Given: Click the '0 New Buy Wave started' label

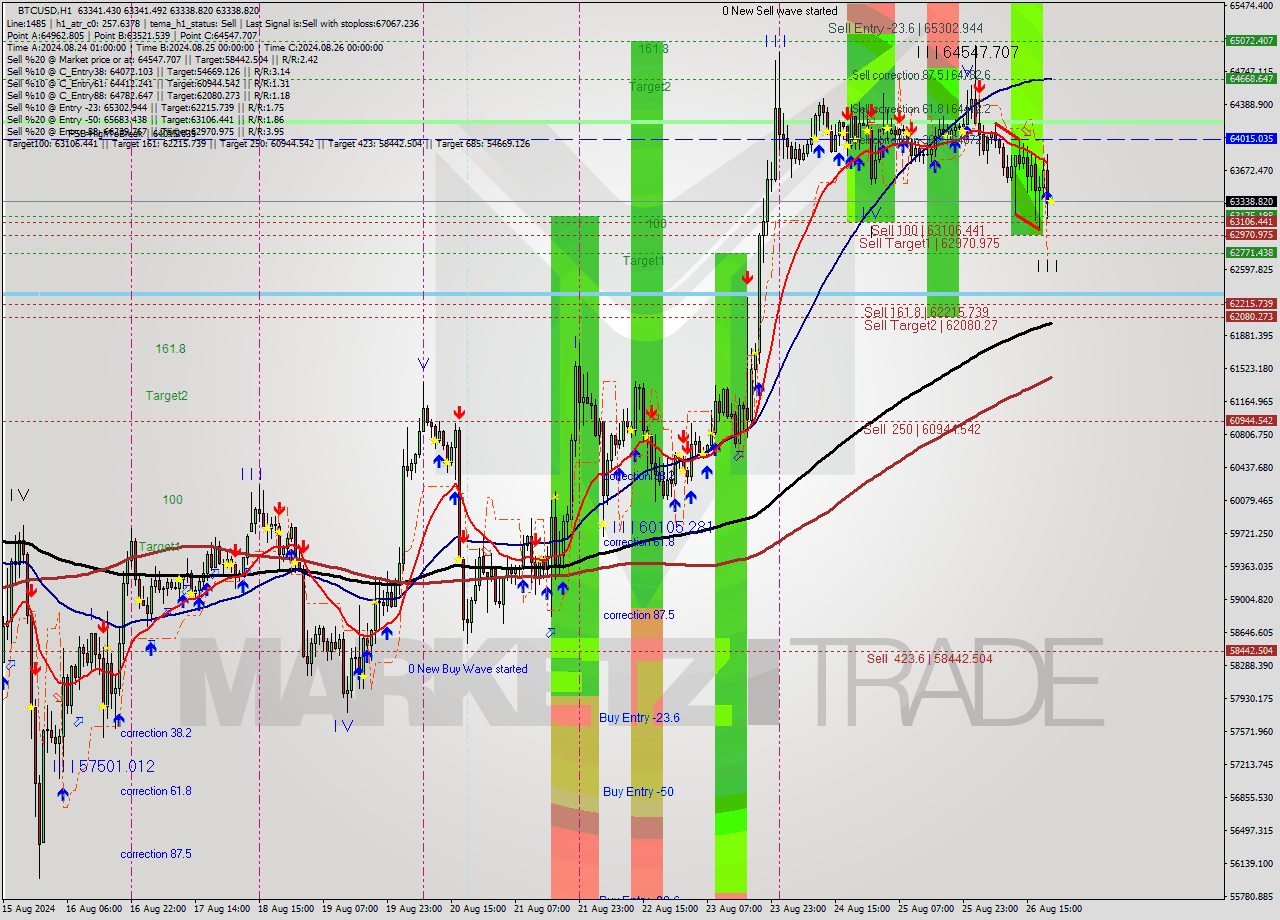Looking at the screenshot, I should 467,669.
